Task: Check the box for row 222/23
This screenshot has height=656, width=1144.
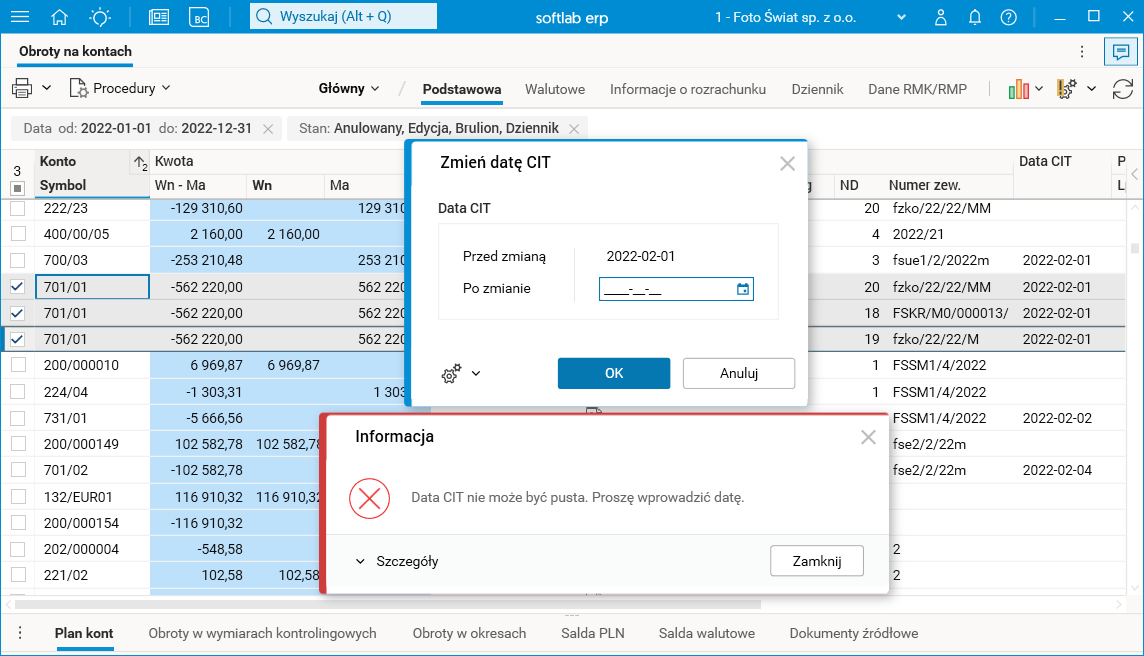Action: [x=18, y=208]
